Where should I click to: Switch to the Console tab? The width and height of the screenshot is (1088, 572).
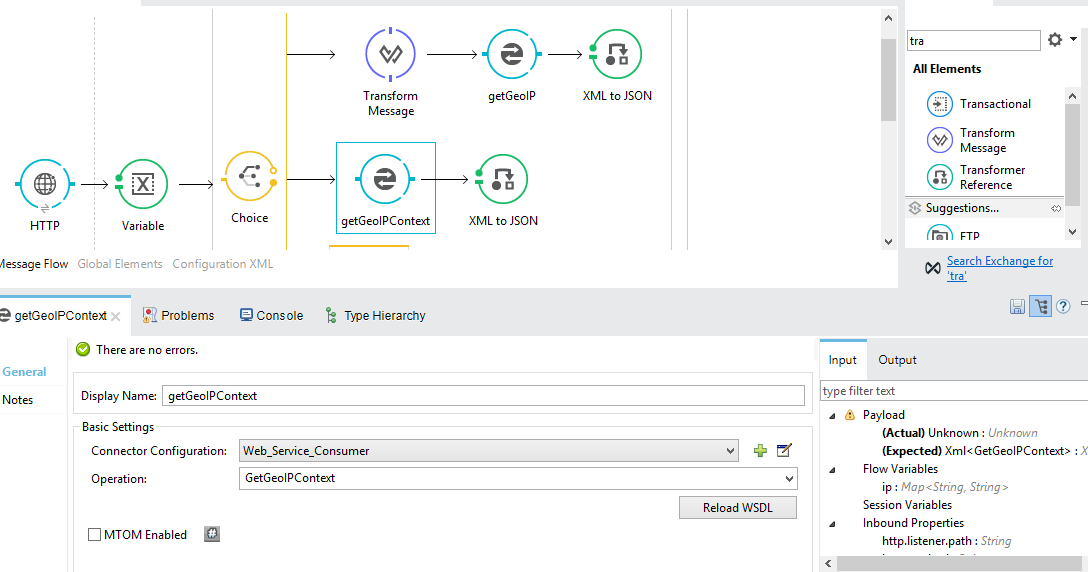coord(271,315)
